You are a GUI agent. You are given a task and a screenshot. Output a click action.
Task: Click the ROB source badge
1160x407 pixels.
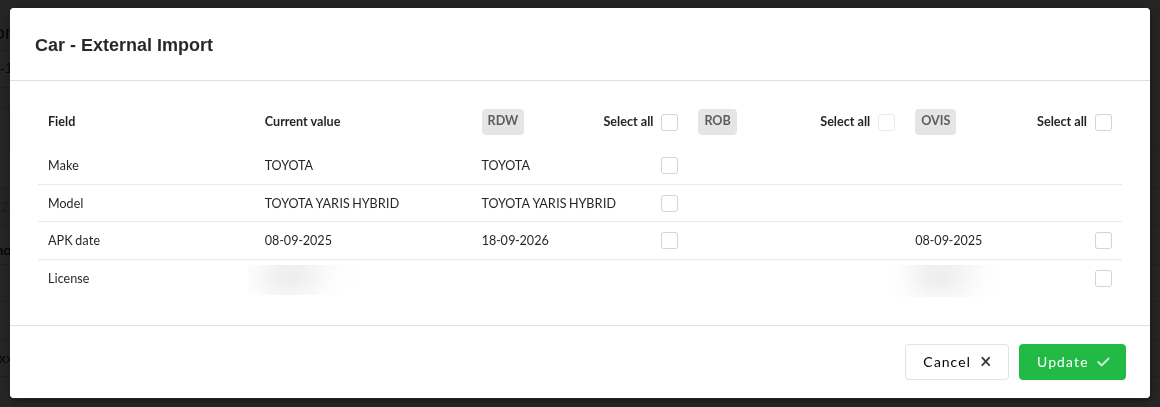coord(717,121)
